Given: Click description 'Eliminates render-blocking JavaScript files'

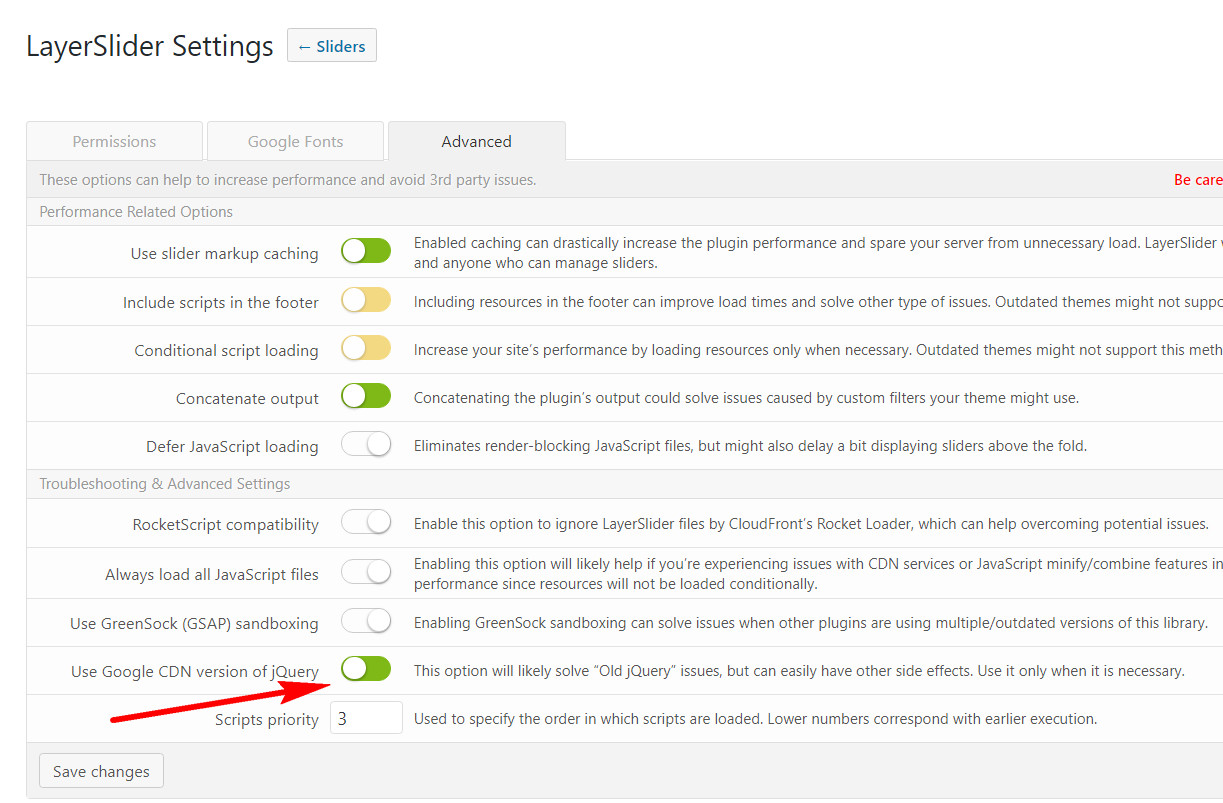Looking at the screenshot, I should tap(750, 446).
